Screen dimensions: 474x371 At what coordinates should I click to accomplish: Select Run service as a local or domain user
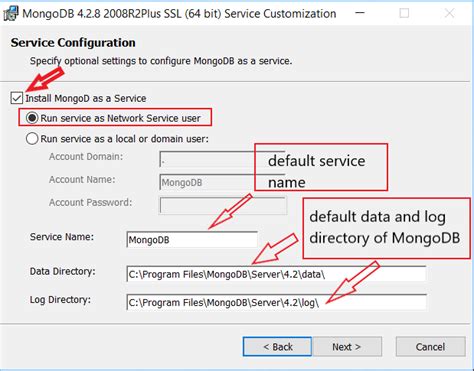click(x=32, y=138)
